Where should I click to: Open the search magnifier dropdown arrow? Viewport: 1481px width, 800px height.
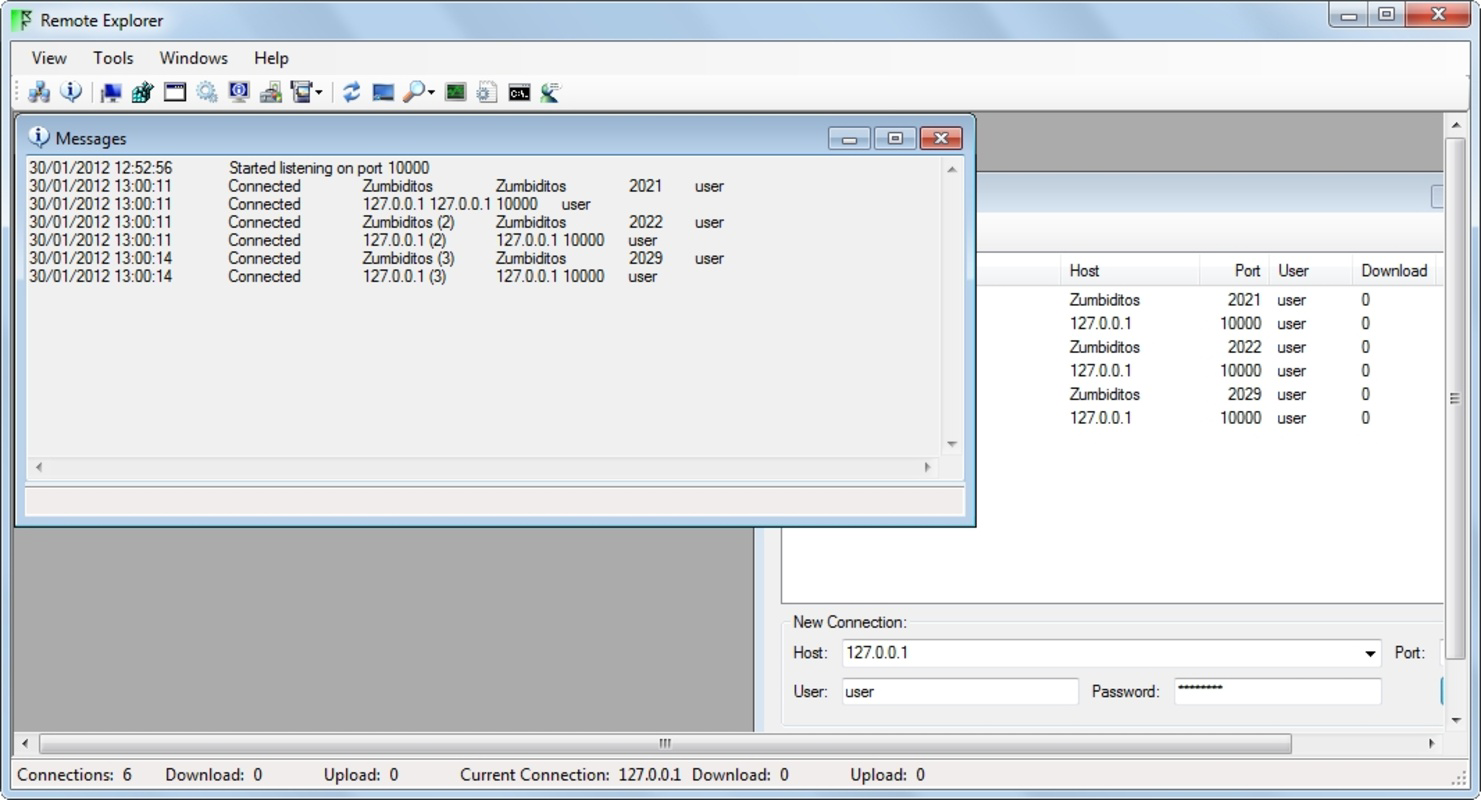tap(429, 92)
